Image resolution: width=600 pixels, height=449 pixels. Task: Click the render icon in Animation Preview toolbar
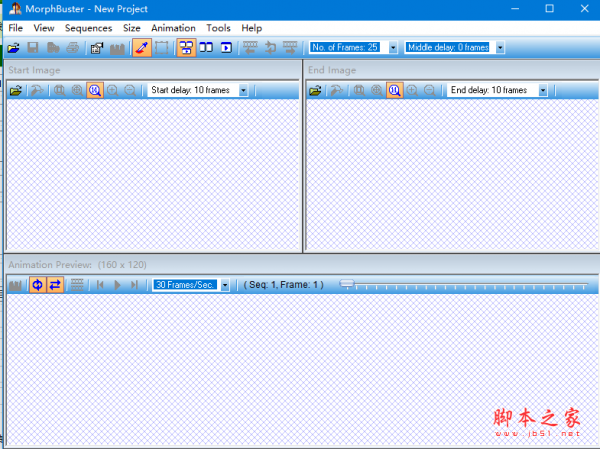click(15, 285)
